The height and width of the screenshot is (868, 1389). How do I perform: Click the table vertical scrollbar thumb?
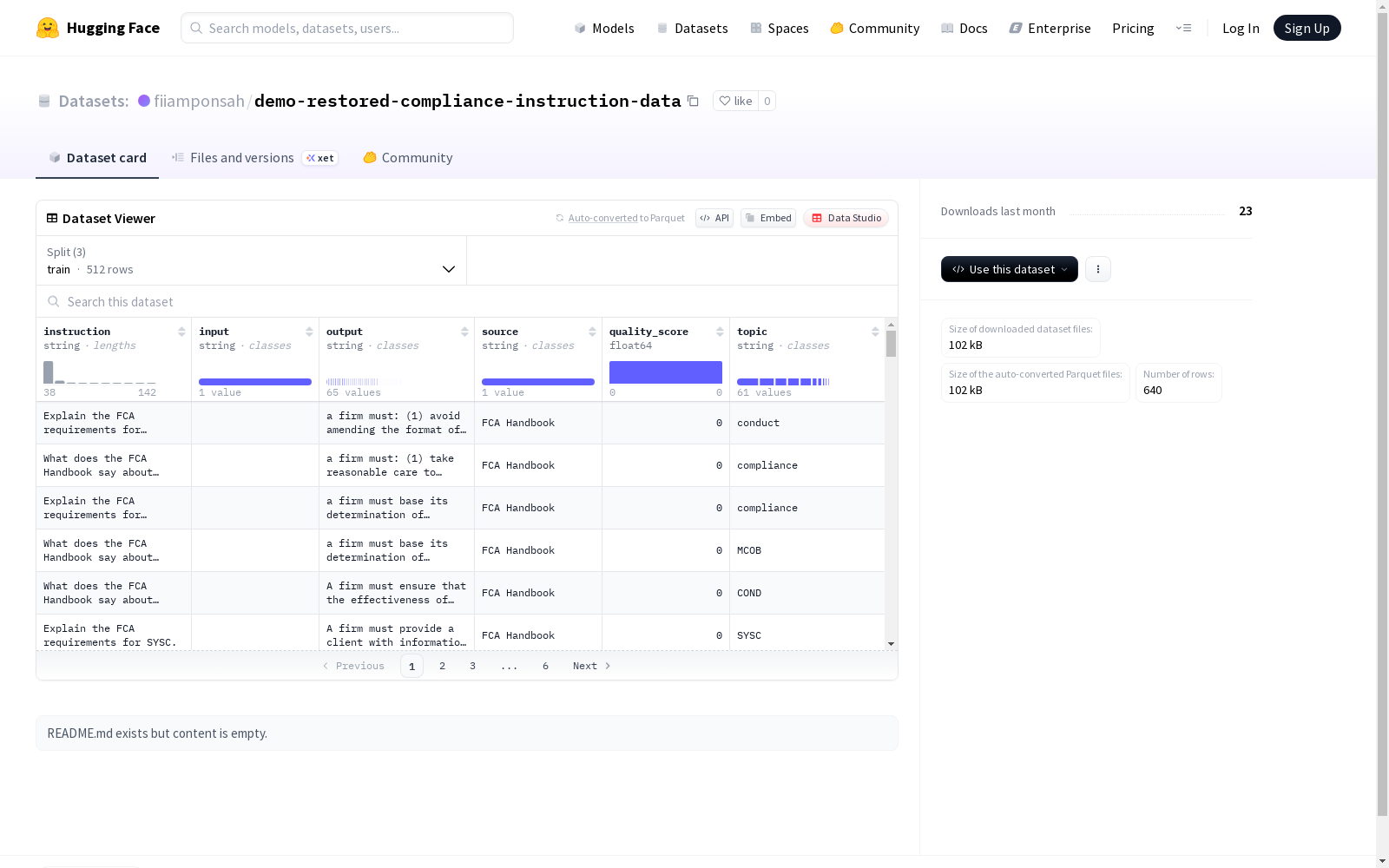[x=891, y=344]
